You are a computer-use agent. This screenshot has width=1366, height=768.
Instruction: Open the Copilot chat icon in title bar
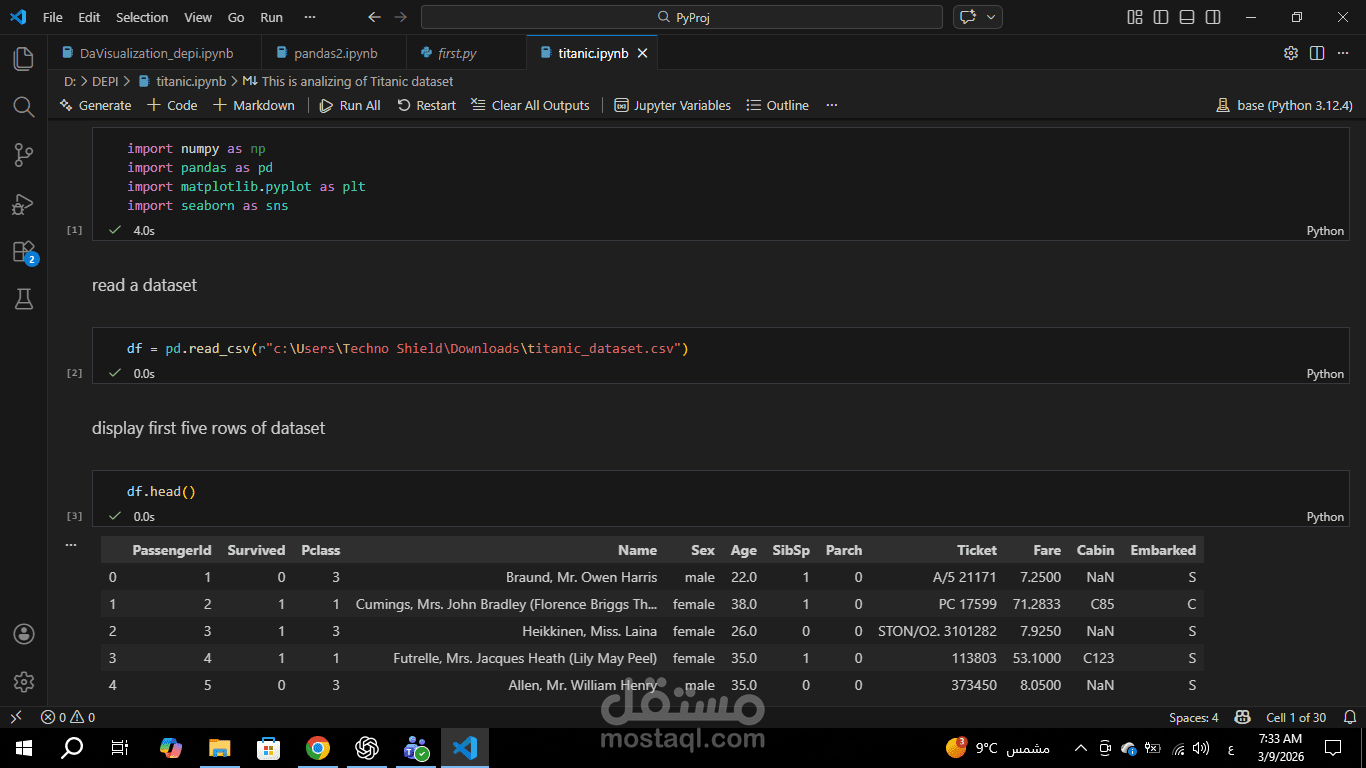pyautogui.click(x=967, y=17)
